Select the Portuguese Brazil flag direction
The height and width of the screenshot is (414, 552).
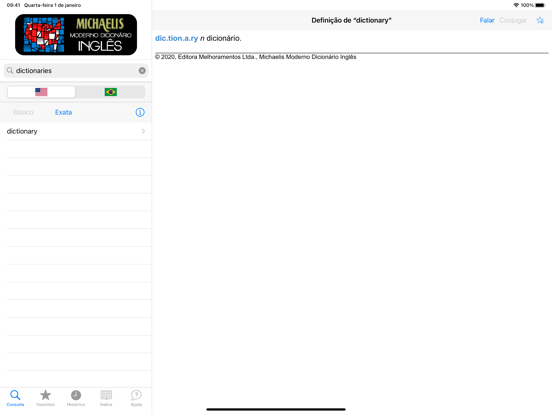point(111,92)
